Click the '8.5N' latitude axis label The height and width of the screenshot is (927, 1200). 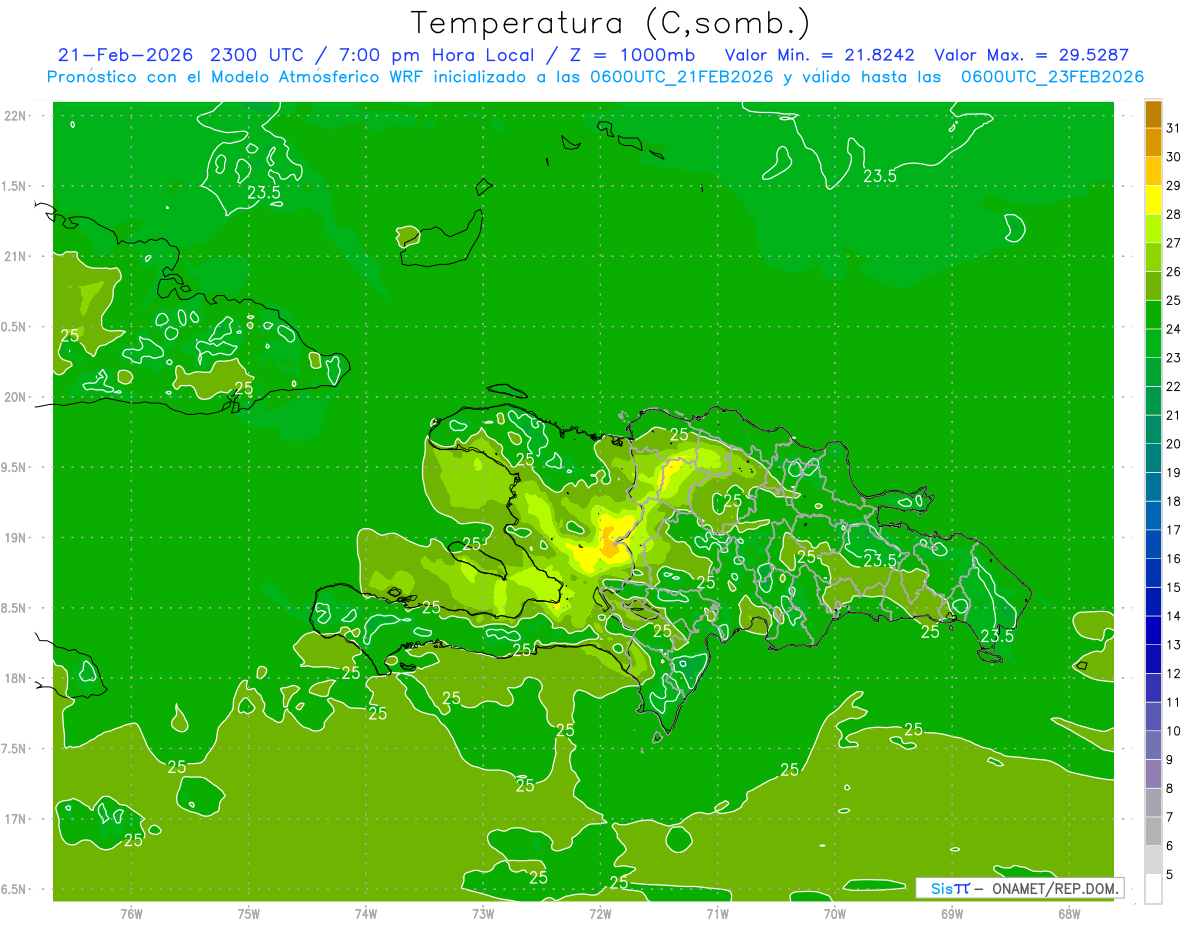16,609
